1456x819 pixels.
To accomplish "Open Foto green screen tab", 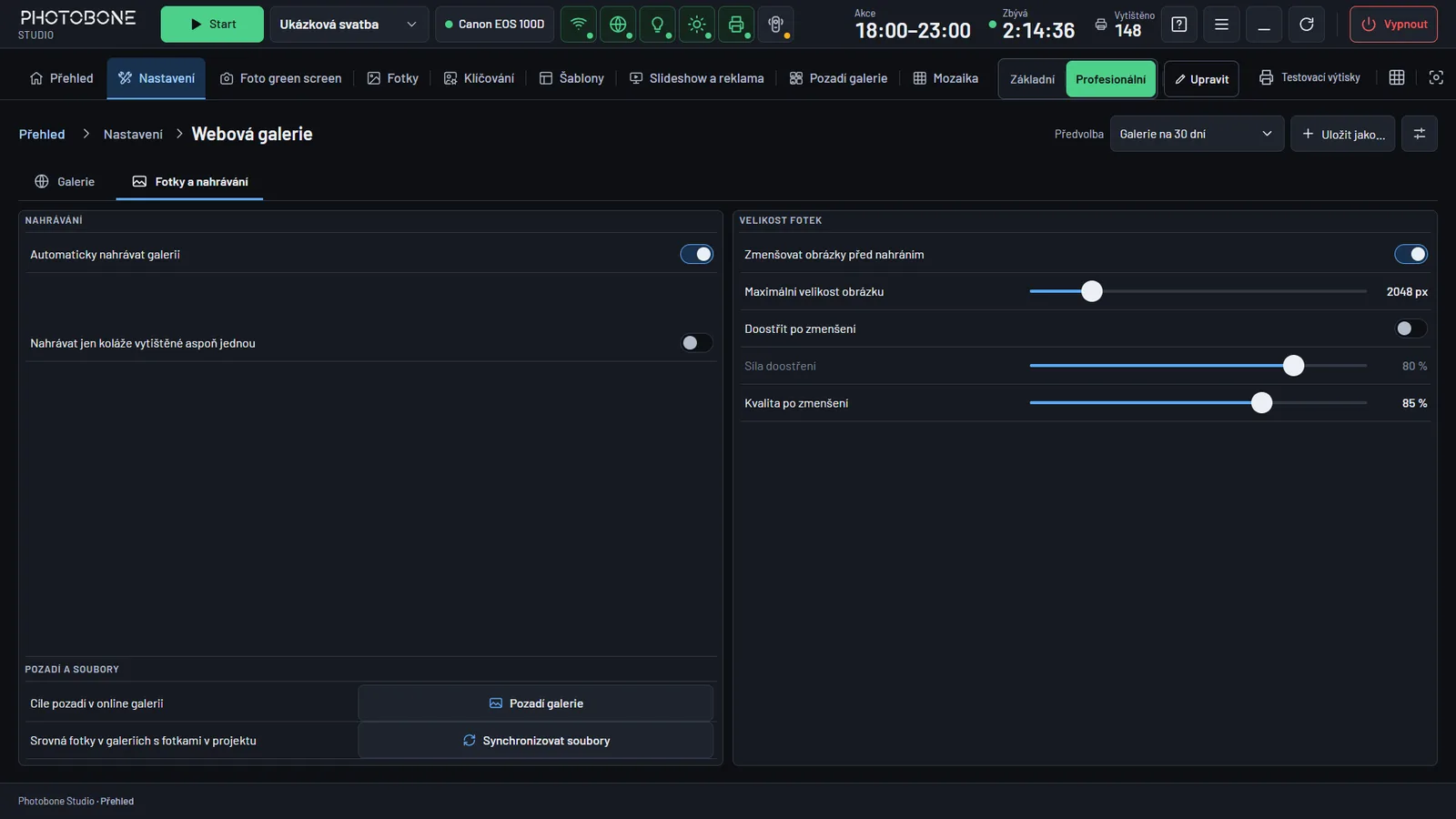I will click(281, 78).
